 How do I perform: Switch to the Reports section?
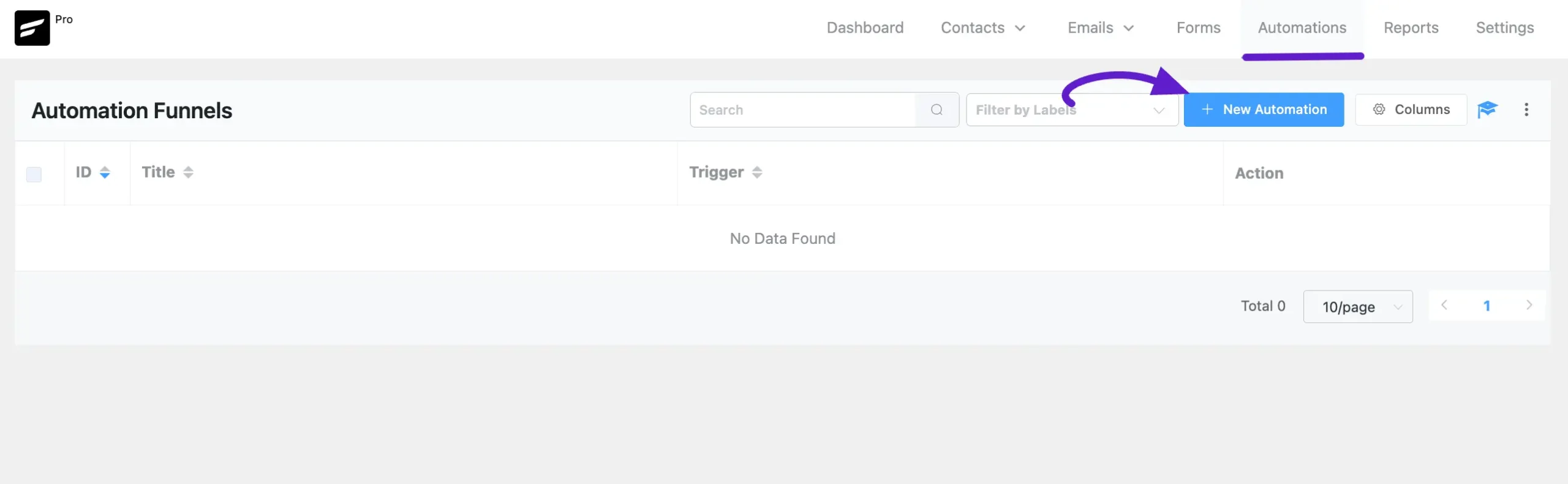(1411, 28)
